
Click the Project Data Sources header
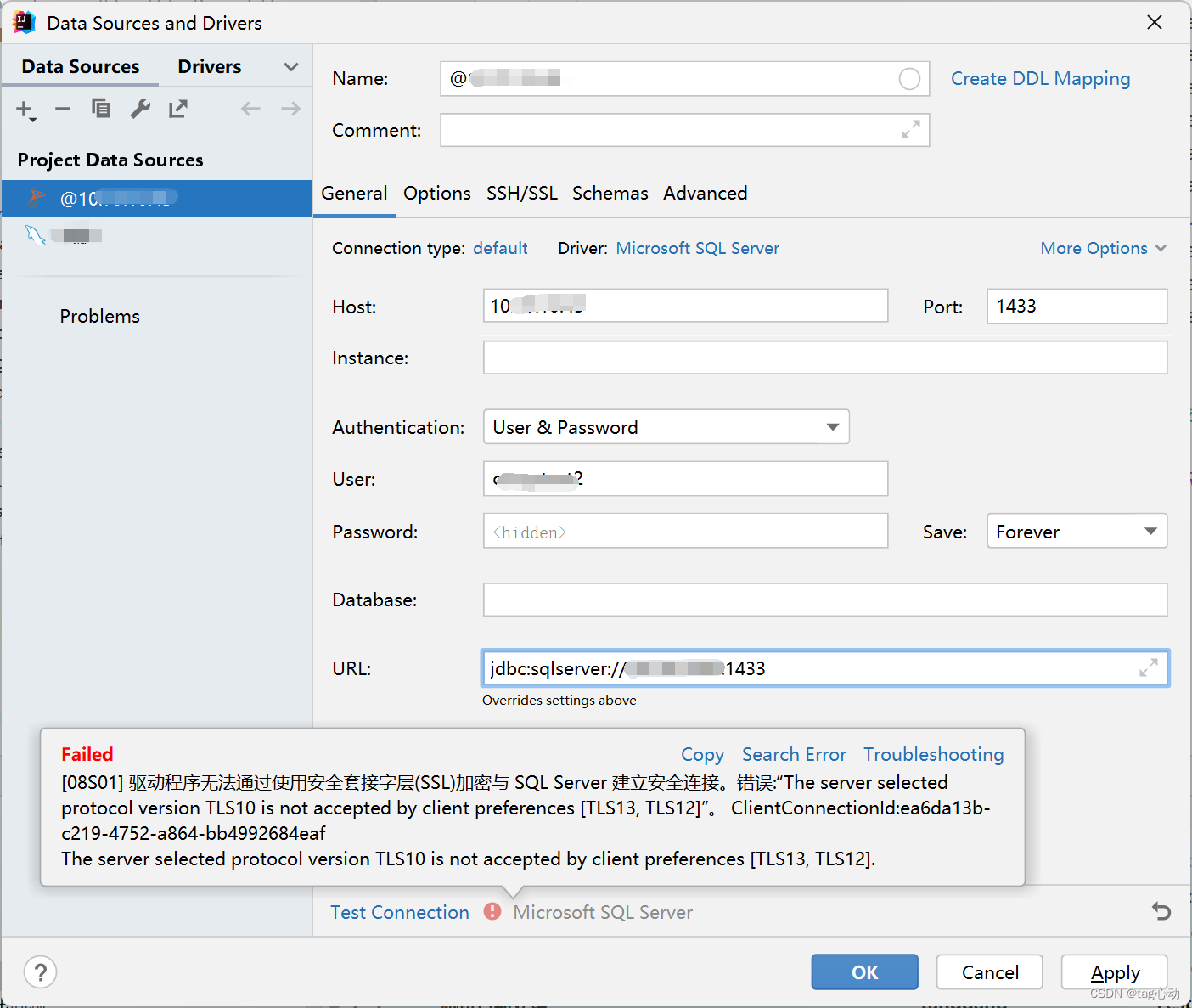pyautogui.click(x=110, y=160)
